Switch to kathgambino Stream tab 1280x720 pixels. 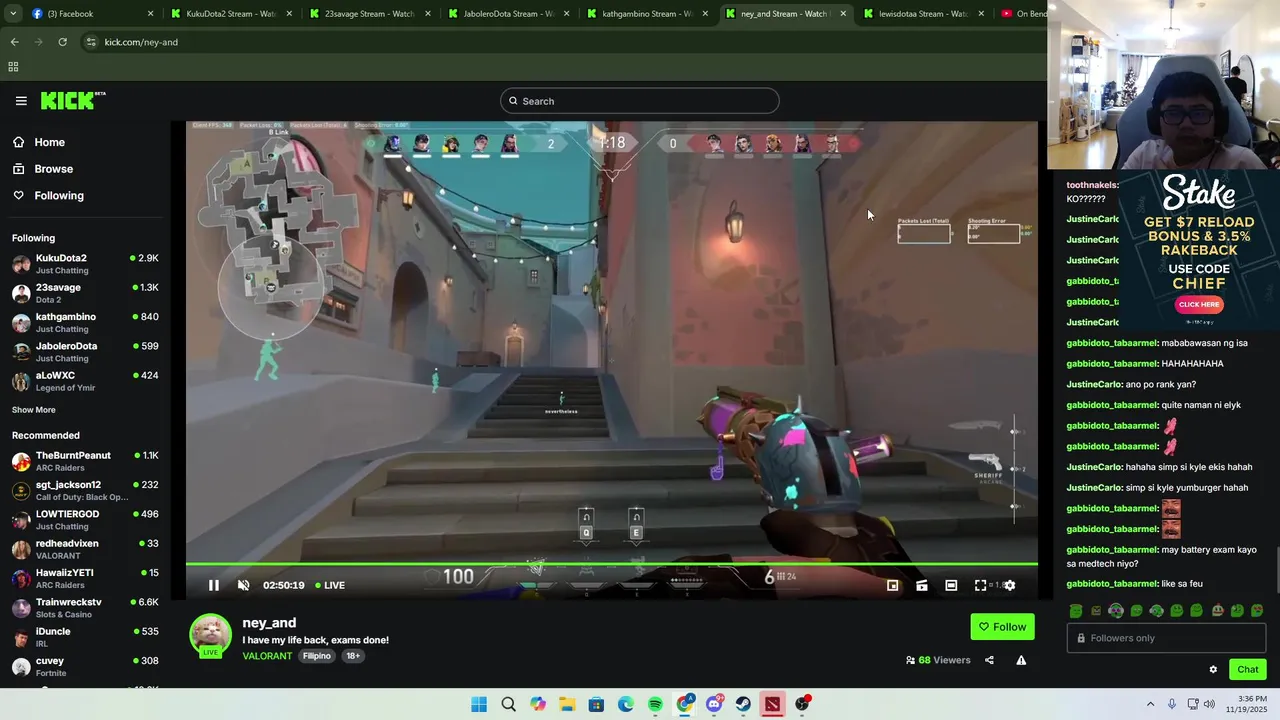(x=648, y=14)
